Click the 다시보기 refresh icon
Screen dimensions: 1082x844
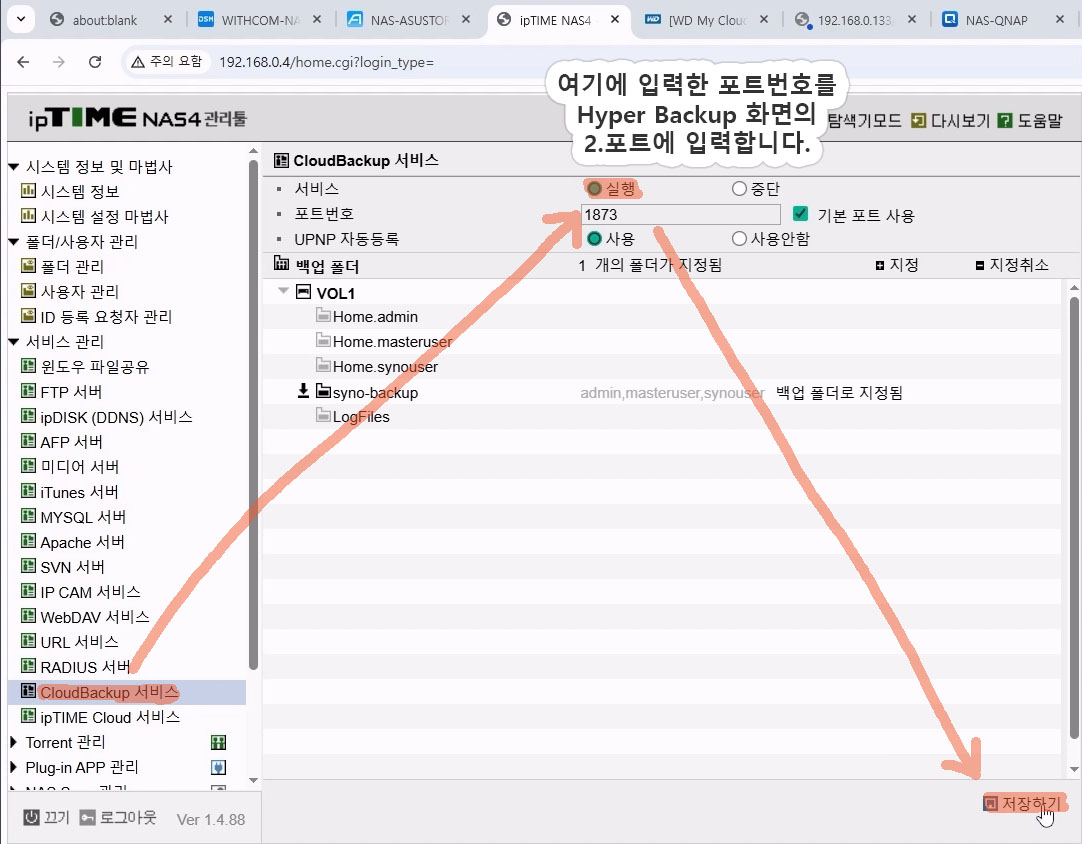tap(919, 120)
